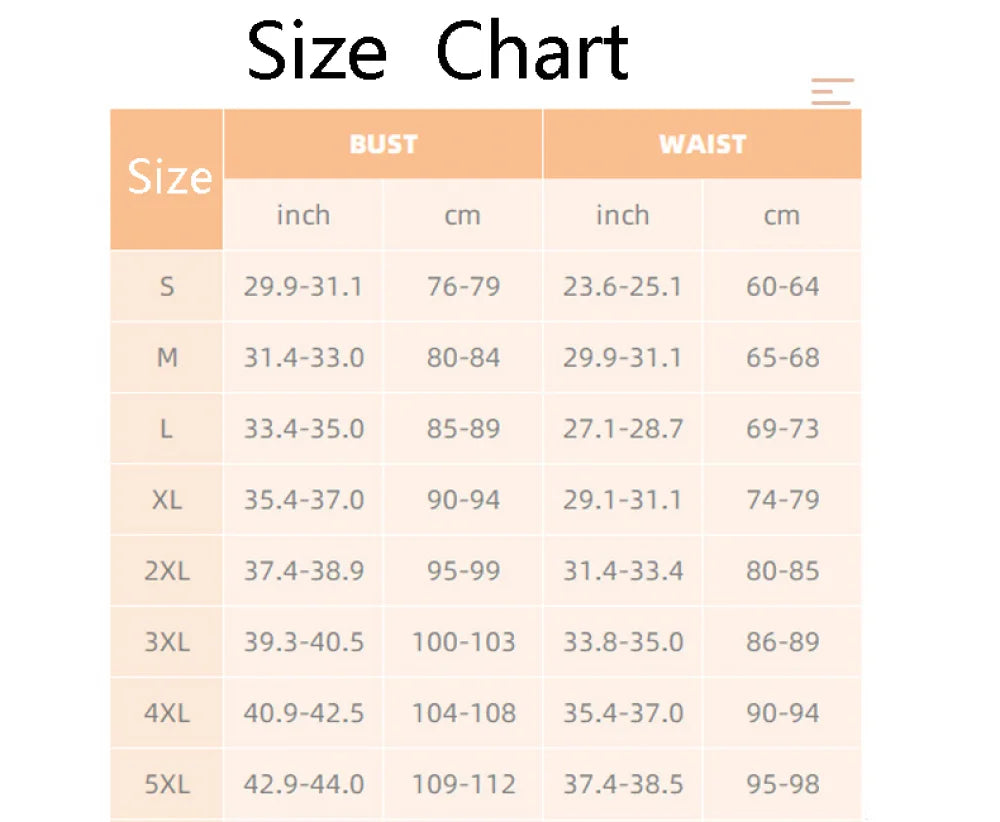Click waist inch value 27.1-28.7

[x=622, y=429]
